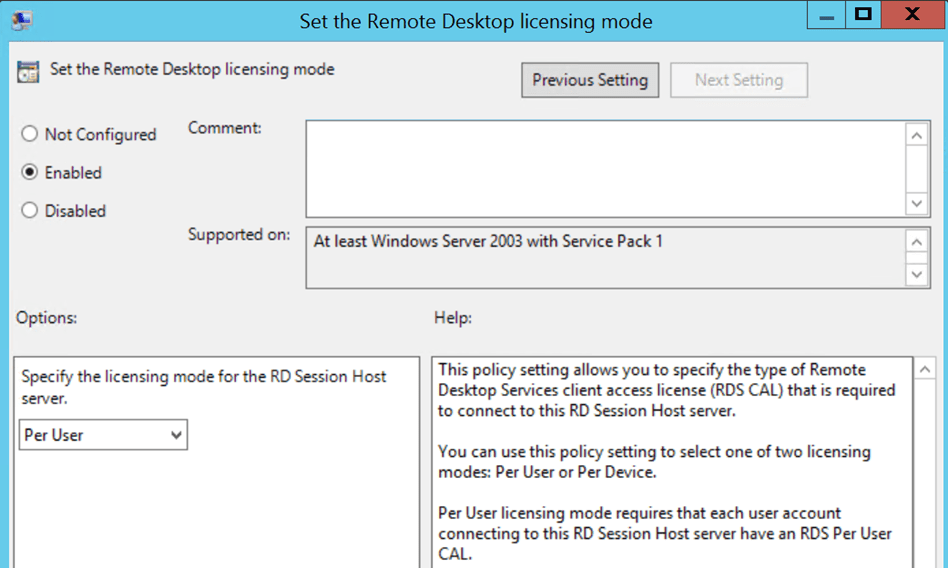Screen dimensions: 948x568
Task: Click inside the Help description panel
Action: coord(671,460)
